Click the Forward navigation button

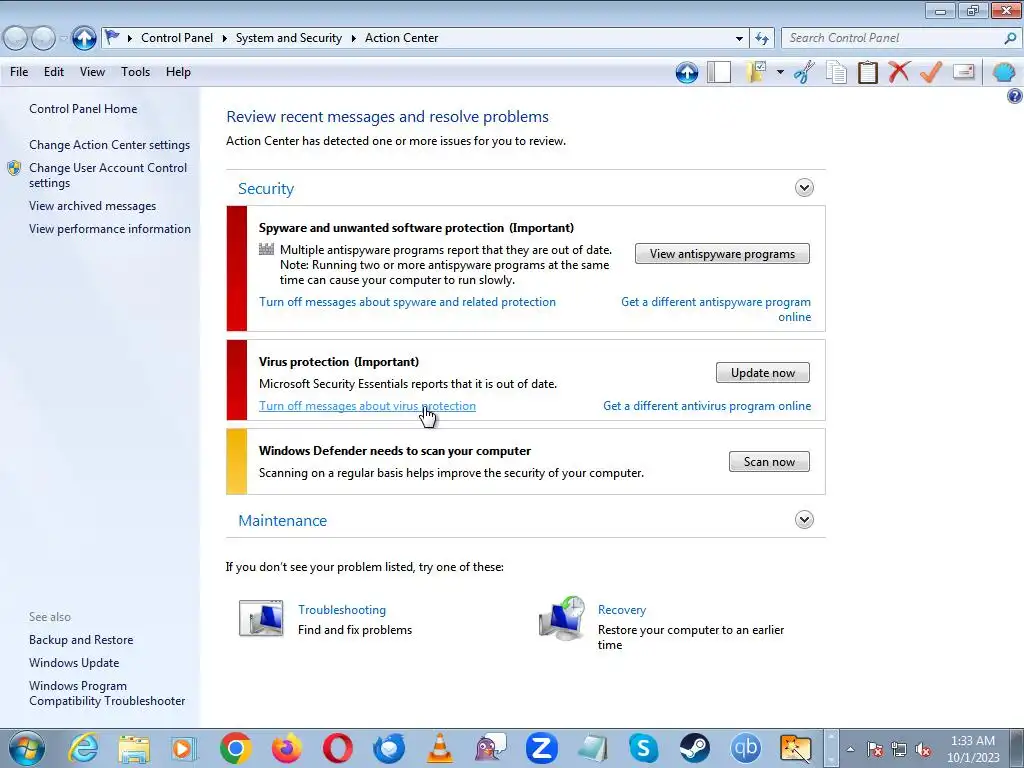tap(43, 38)
